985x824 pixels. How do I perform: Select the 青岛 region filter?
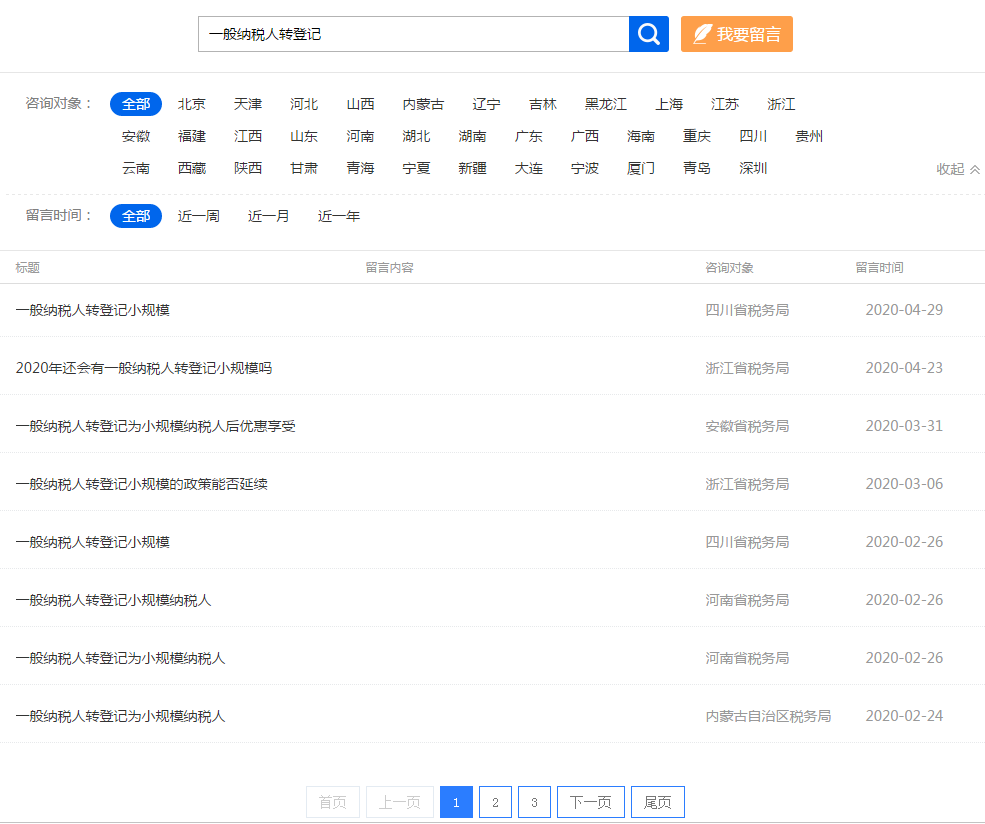697,168
